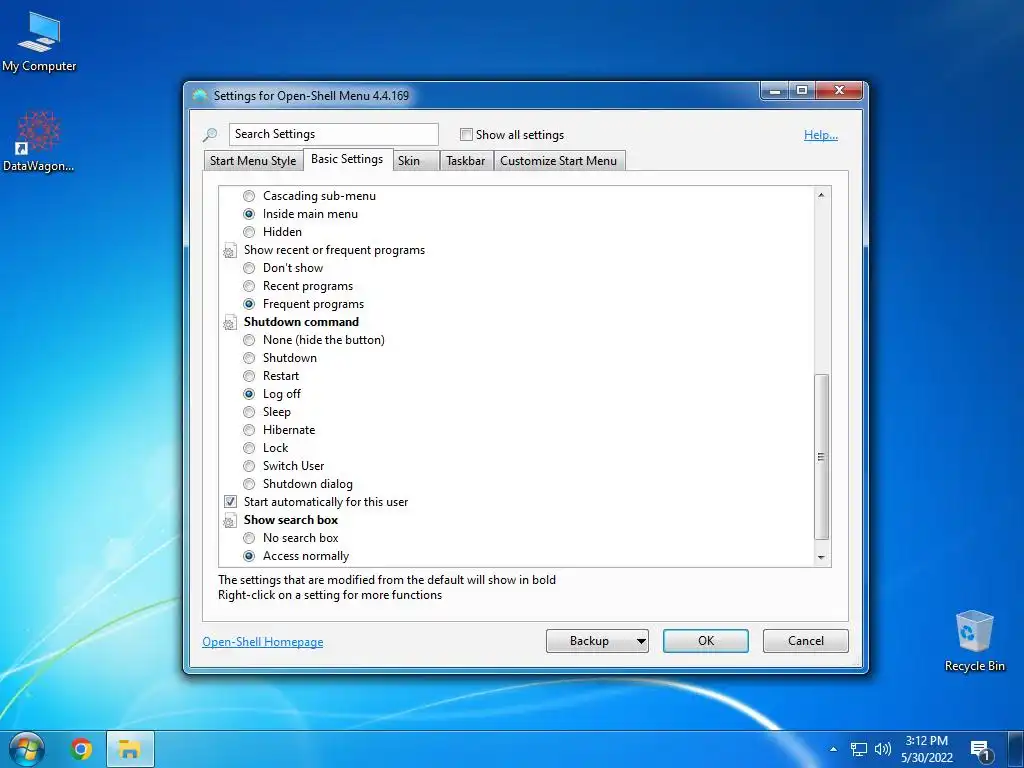
Task: Open the DataWagon desktop shortcut
Action: tap(39, 141)
